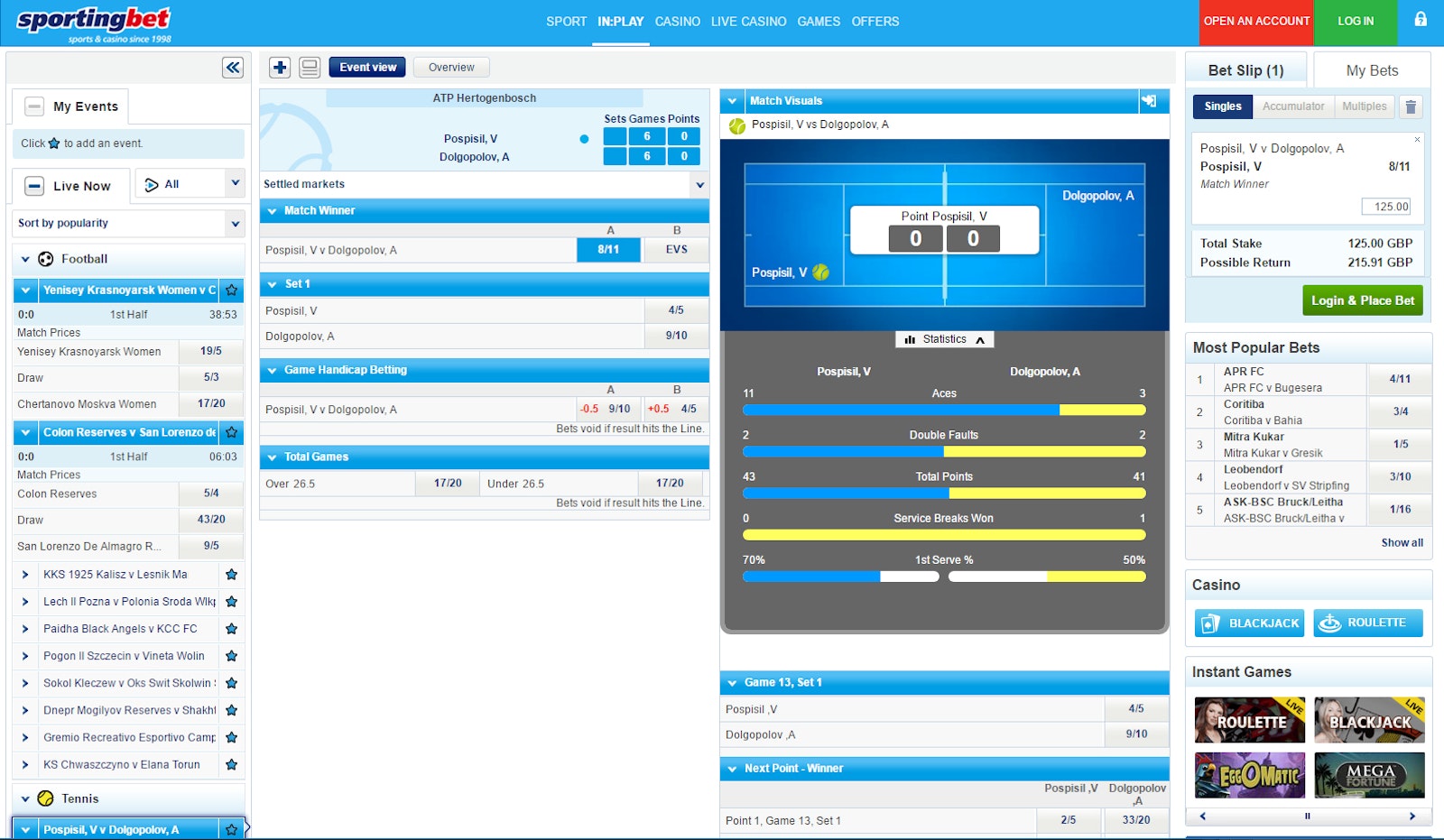The width and height of the screenshot is (1444, 840).
Task: Star the Yenisey Krasnoyarsk Women match
Action: (x=232, y=291)
